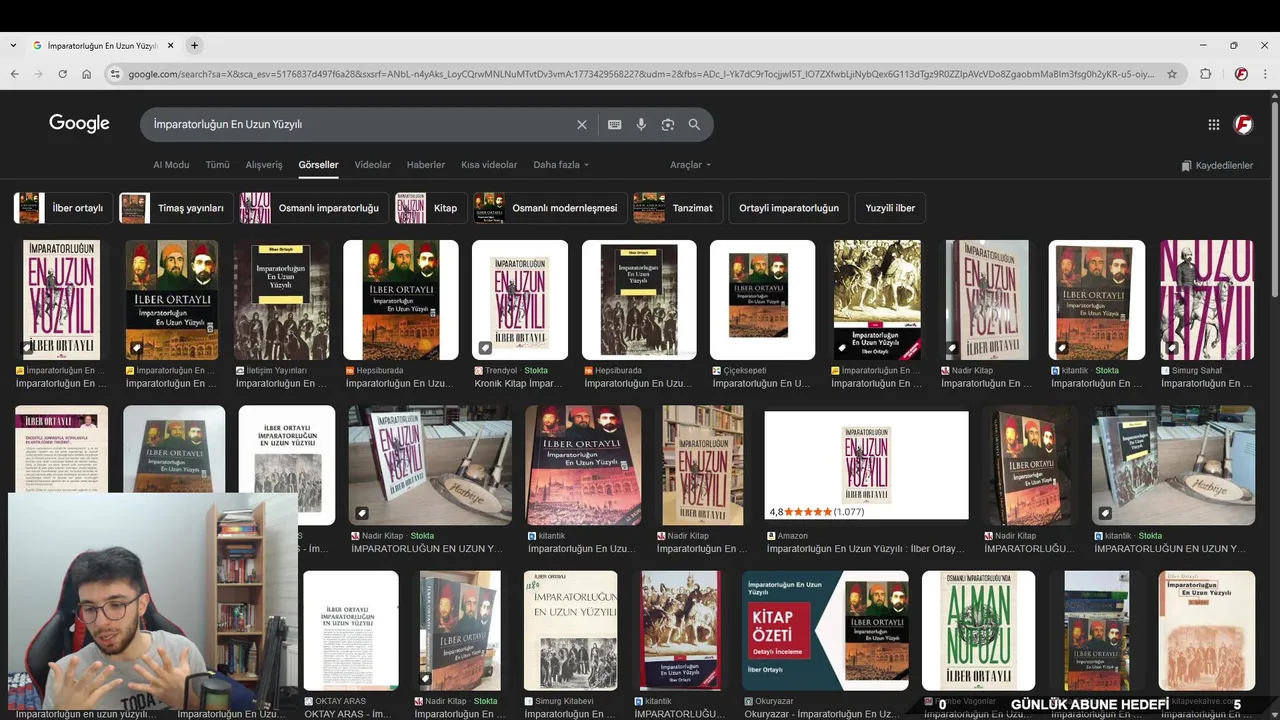Close the İmparatorluğun En Uzun Yüzyılı tab

coord(171,45)
